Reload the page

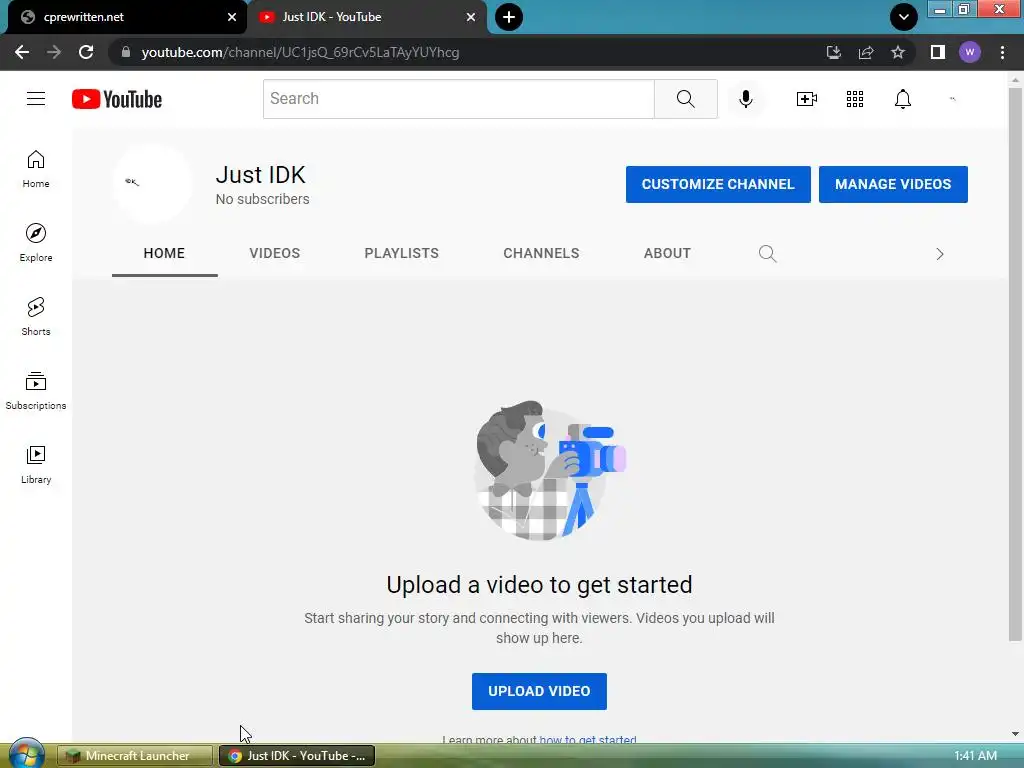click(x=86, y=52)
